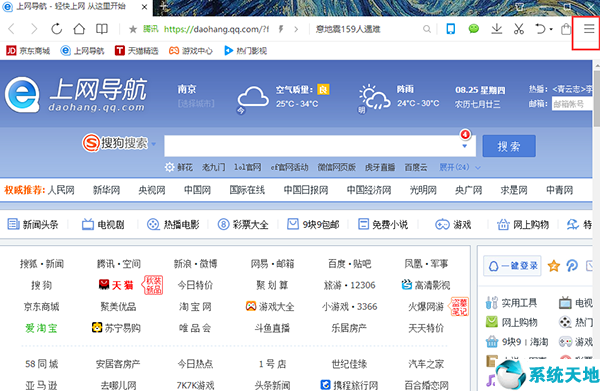Open the reading mode book icon
The height and width of the screenshot is (391, 600).
click(x=102, y=29)
